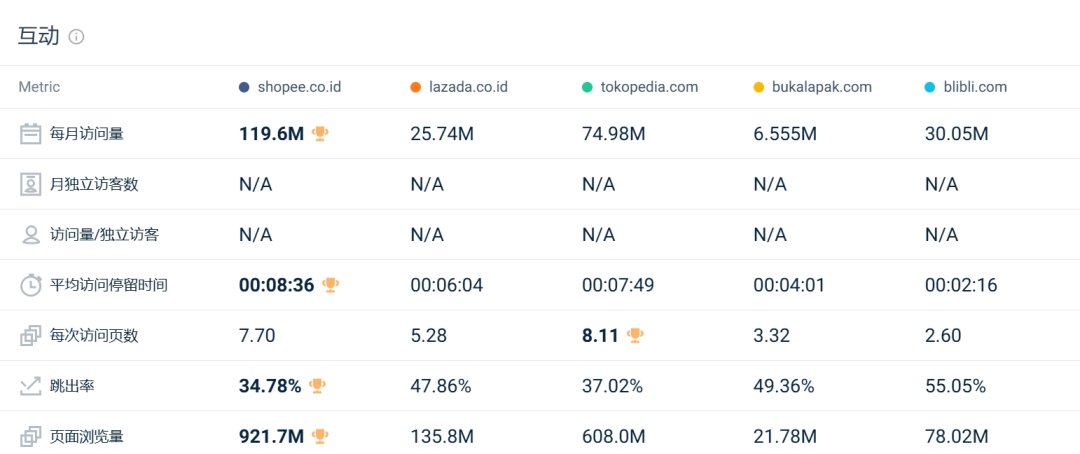Click the stacked pages icon for 页面浏览量
This screenshot has height=454, width=1080.
(30, 436)
